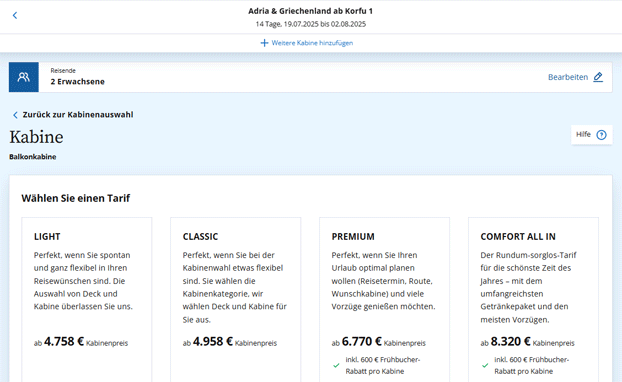Click the 'Kabine' page heading
The width and height of the screenshot is (622, 382).
tap(36, 137)
